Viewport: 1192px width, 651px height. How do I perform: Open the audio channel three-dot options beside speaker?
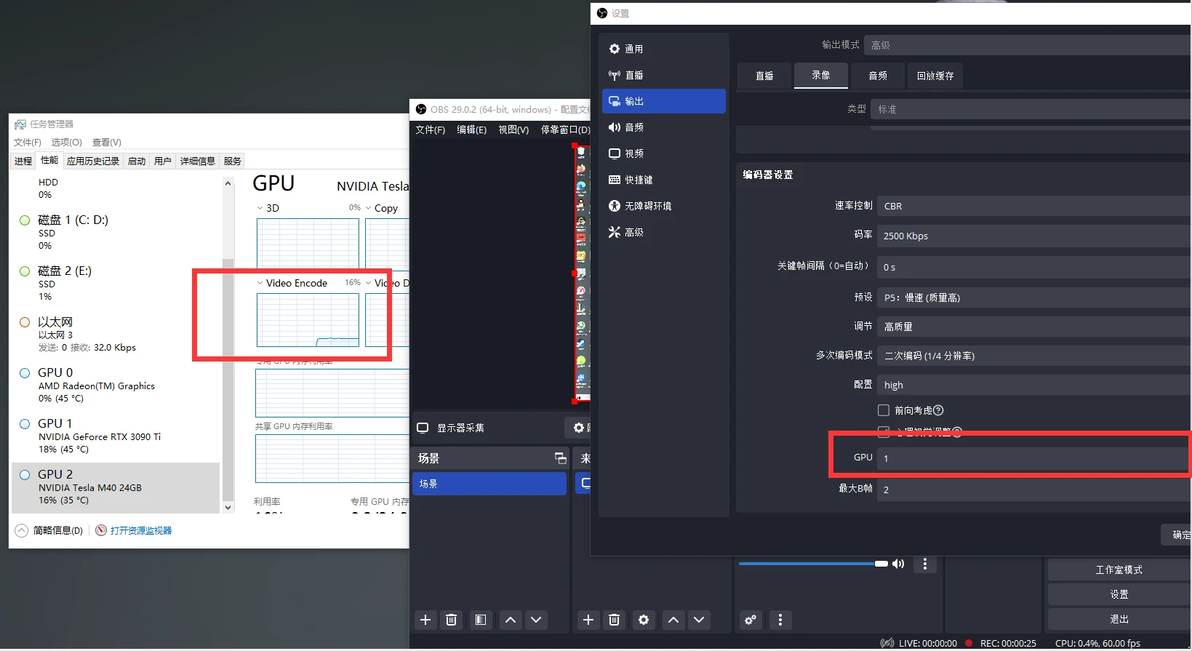(x=924, y=564)
